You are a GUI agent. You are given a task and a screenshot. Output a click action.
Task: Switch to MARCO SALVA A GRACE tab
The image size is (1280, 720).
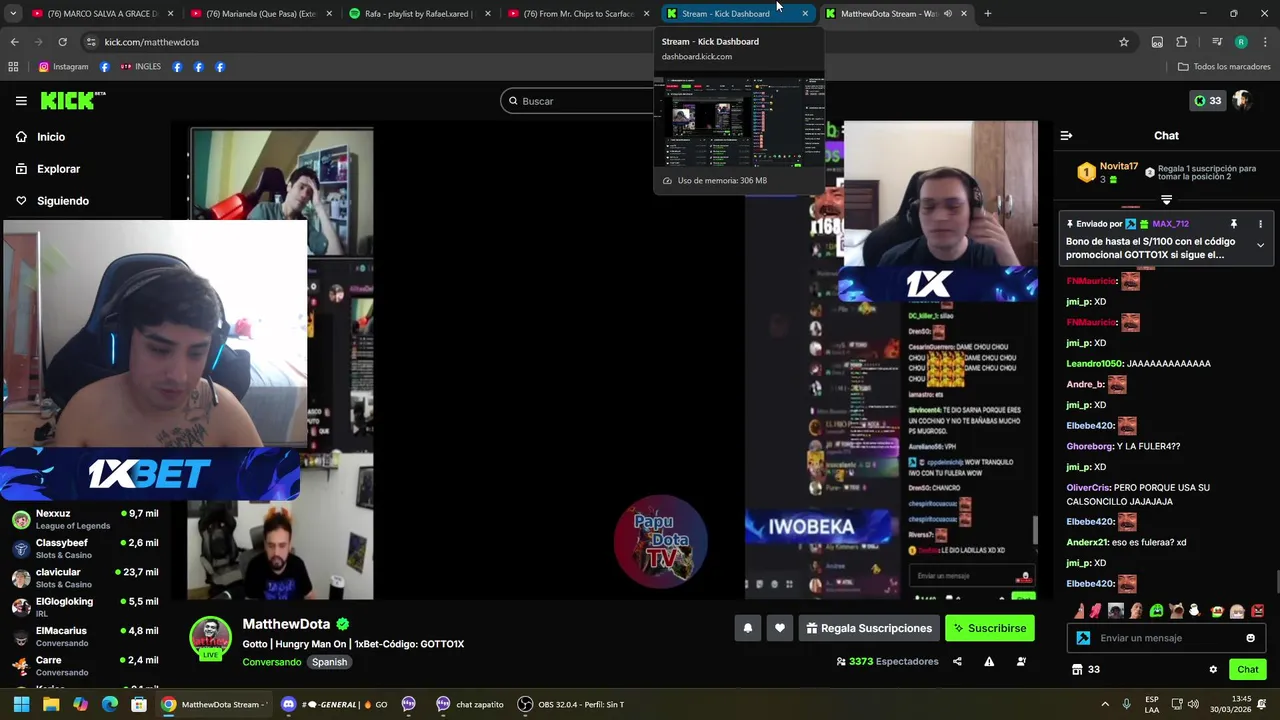pyautogui.click(x=103, y=14)
